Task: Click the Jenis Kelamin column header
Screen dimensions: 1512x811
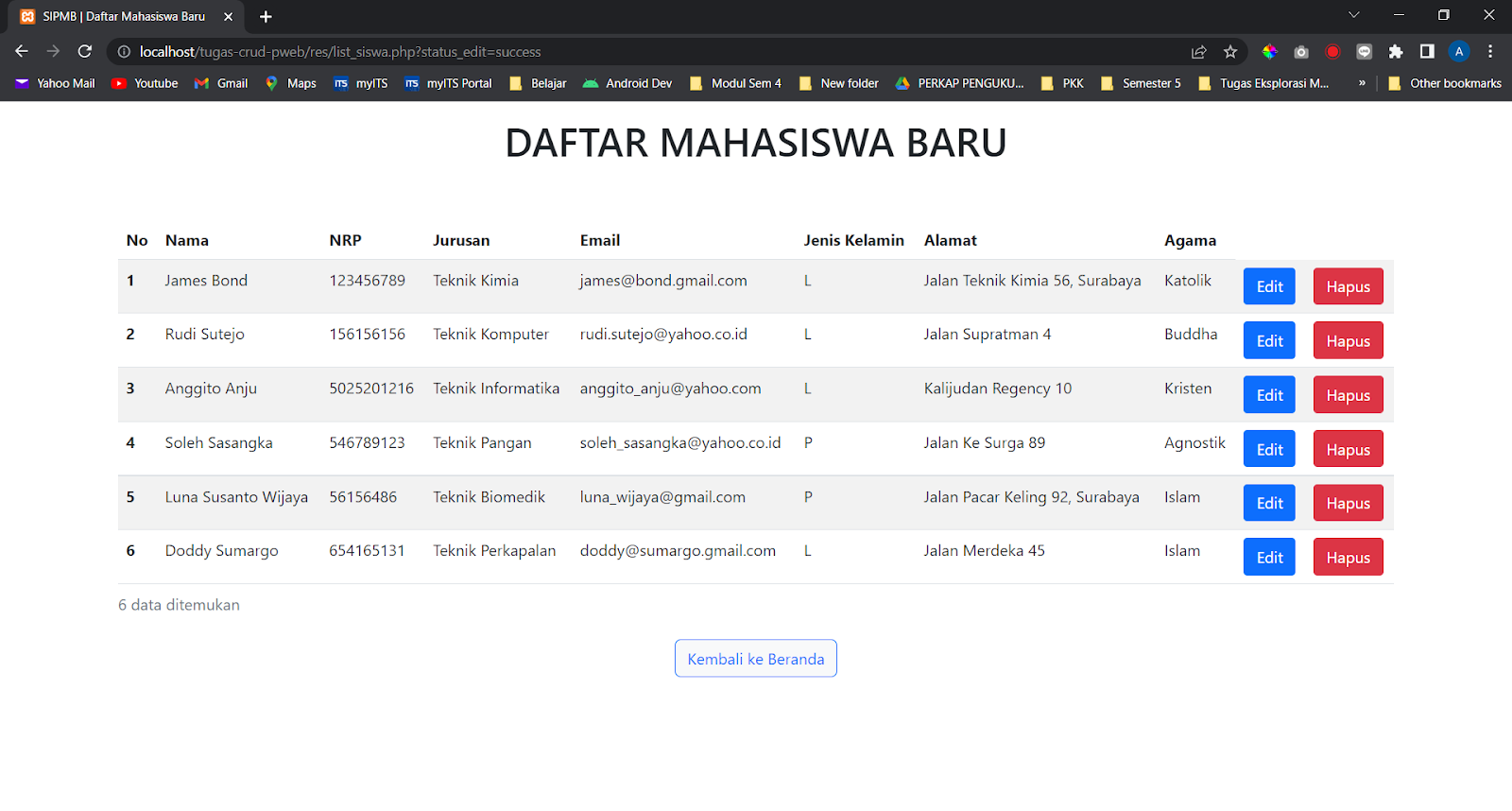Action: tap(853, 240)
